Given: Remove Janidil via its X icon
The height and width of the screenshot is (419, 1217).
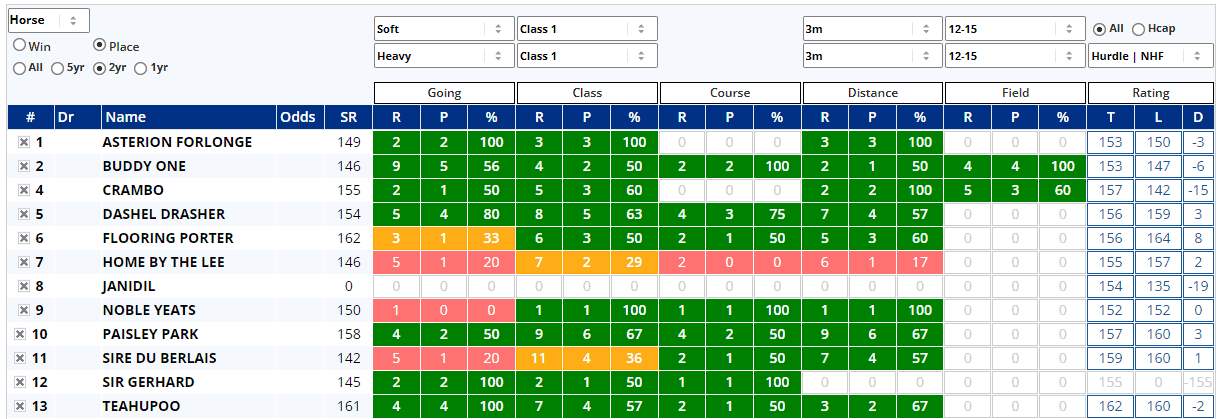Looking at the screenshot, I should [x=23, y=286].
